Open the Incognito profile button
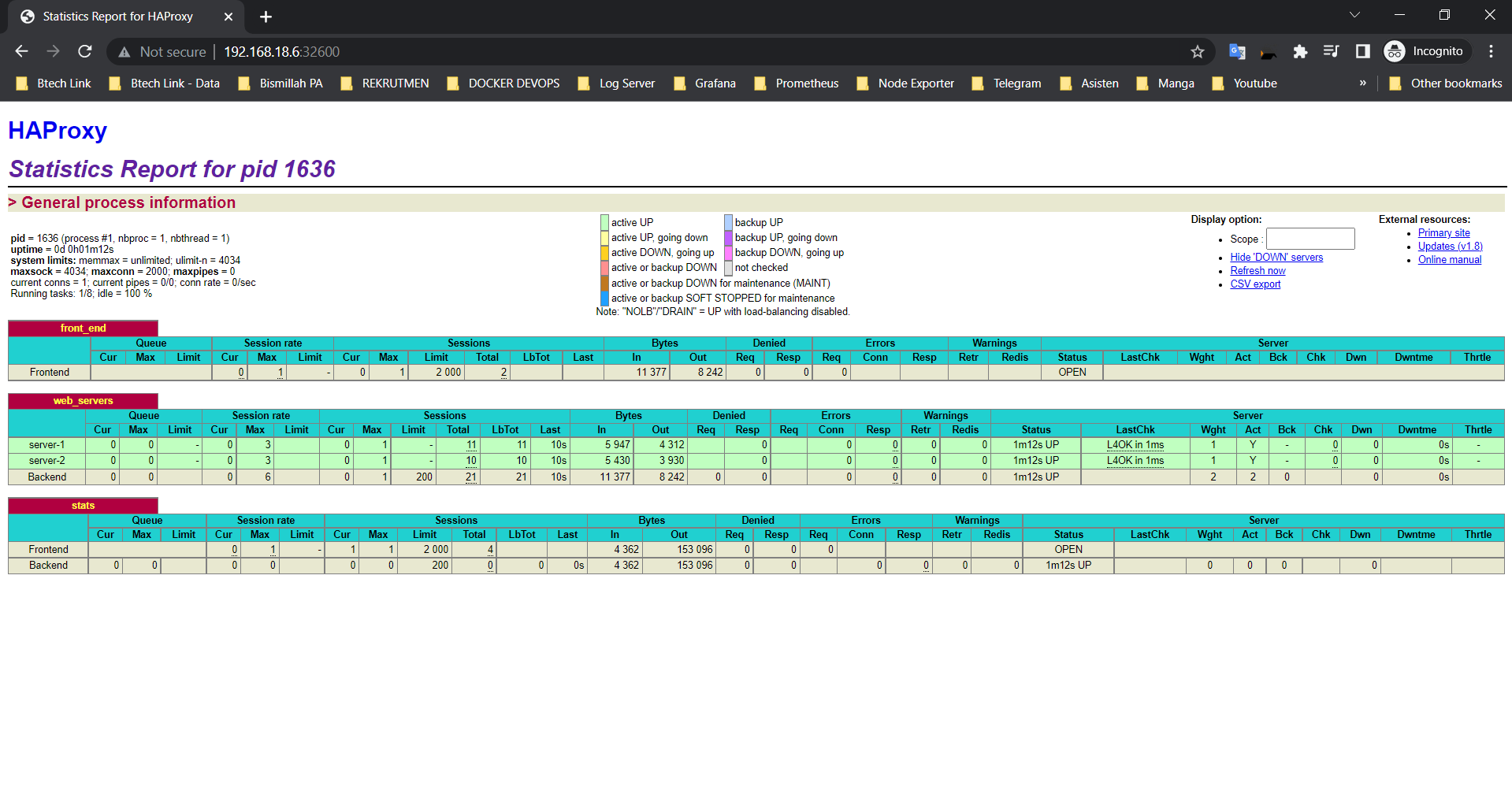The image size is (1512, 809). pyautogui.click(x=1426, y=52)
